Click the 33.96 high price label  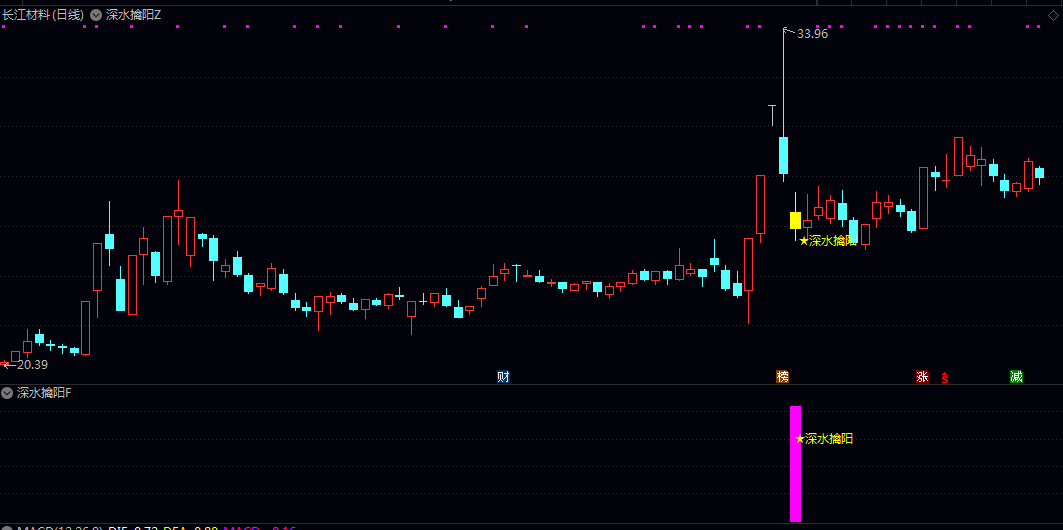(x=812, y=34)
